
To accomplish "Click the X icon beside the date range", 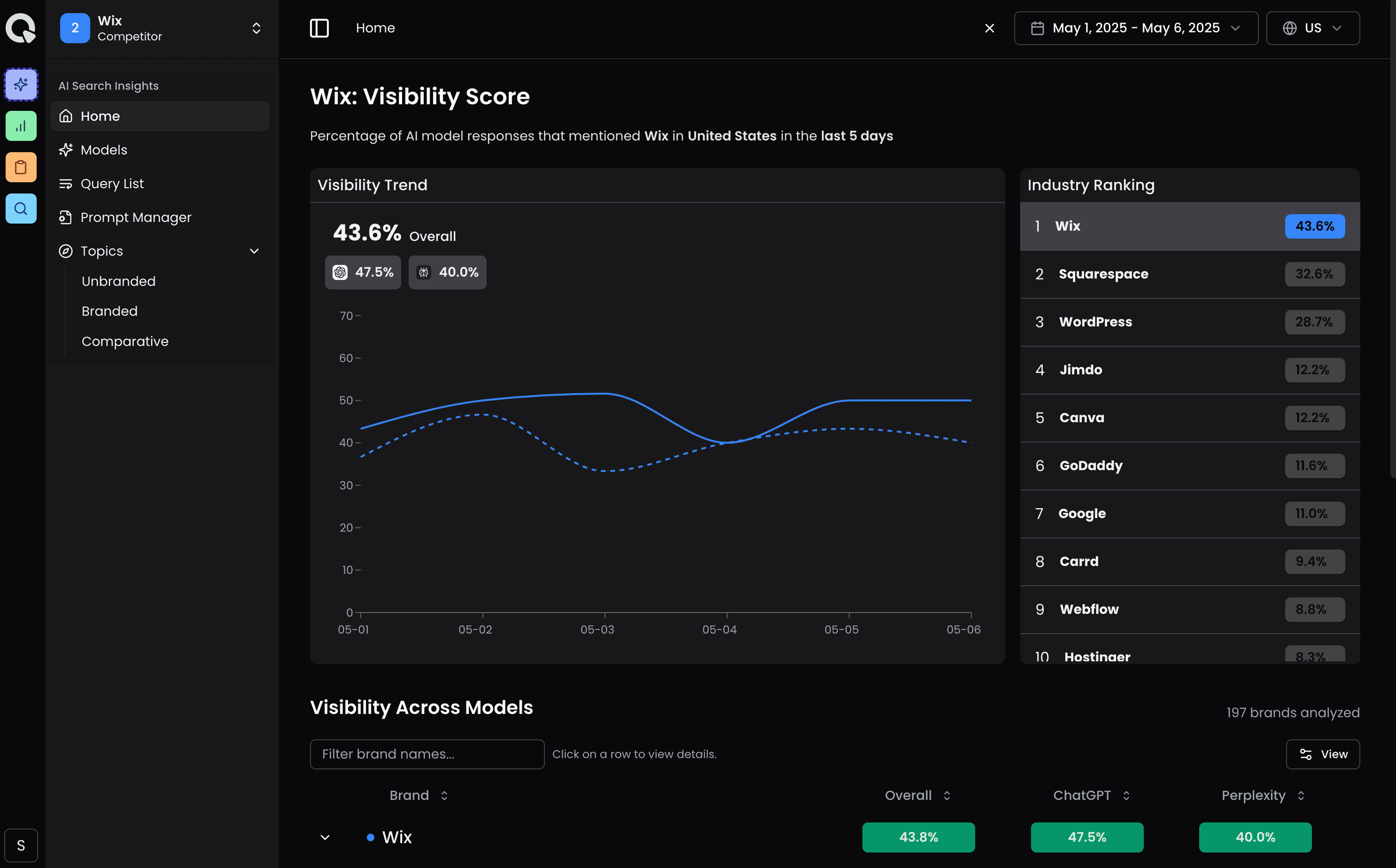I will point(989,28).
